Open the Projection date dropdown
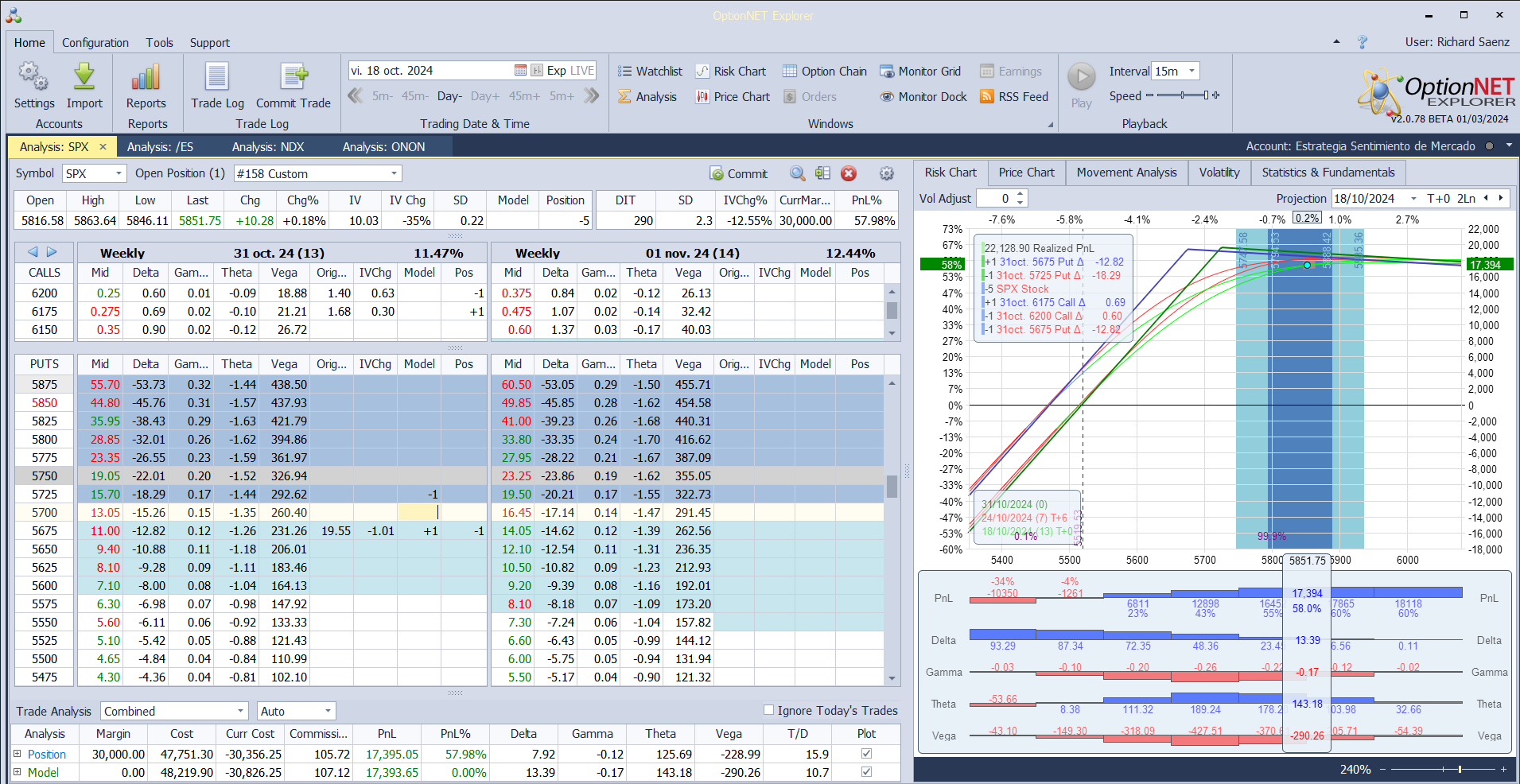 (1413, 198)
